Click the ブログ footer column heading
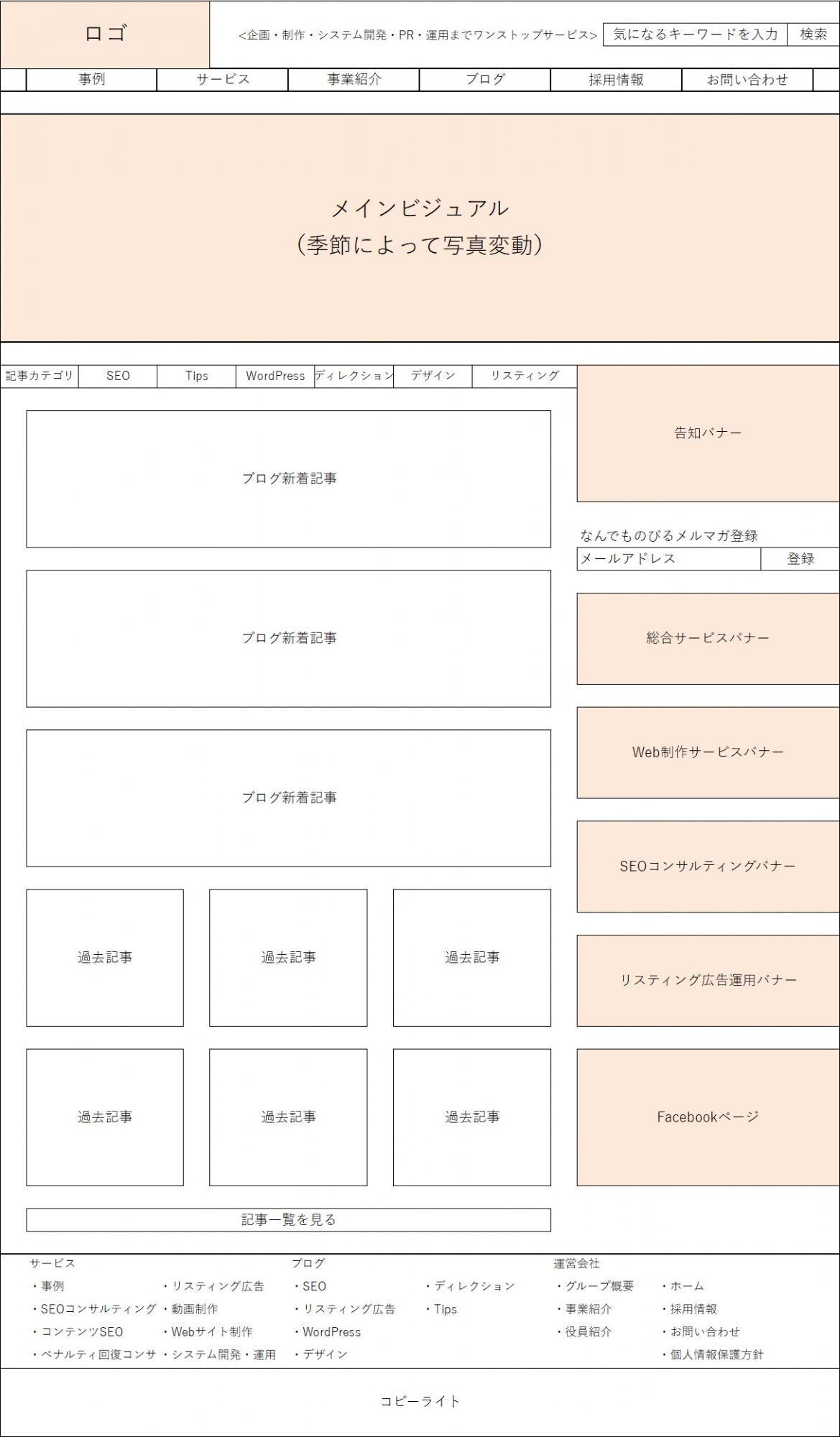This screenshot has height=1437, width=840. tap(308, 1263)
